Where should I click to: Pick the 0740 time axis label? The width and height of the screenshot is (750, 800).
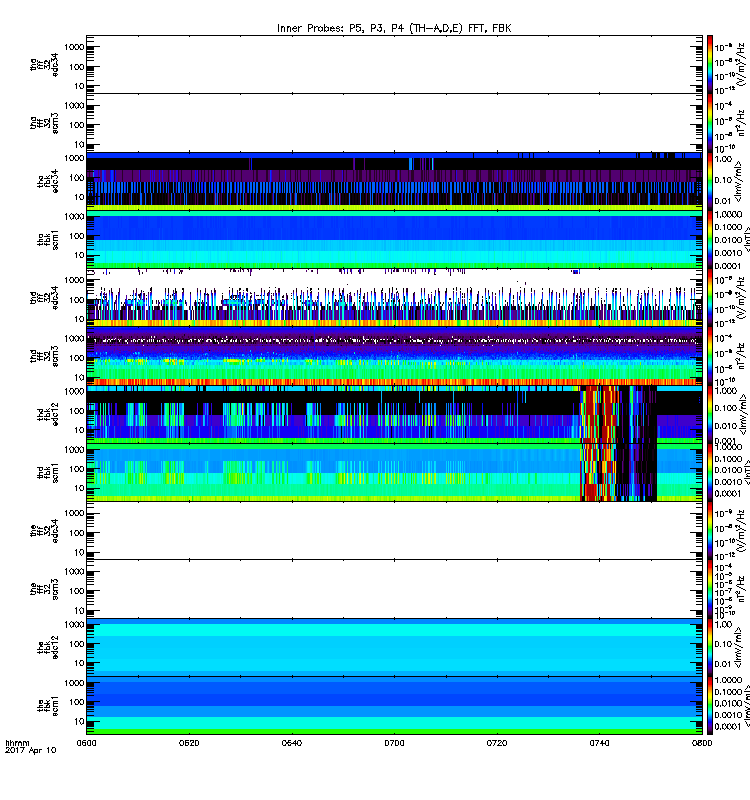pos(599,743)
